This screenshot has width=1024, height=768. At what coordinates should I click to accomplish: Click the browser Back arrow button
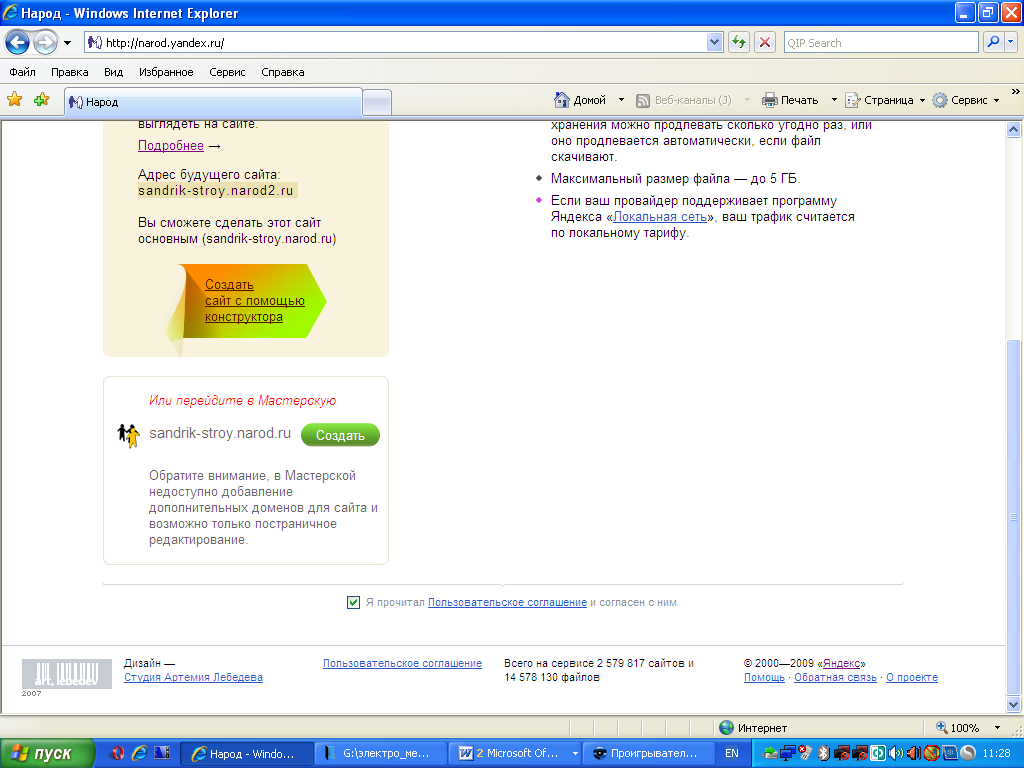[18, 43]
